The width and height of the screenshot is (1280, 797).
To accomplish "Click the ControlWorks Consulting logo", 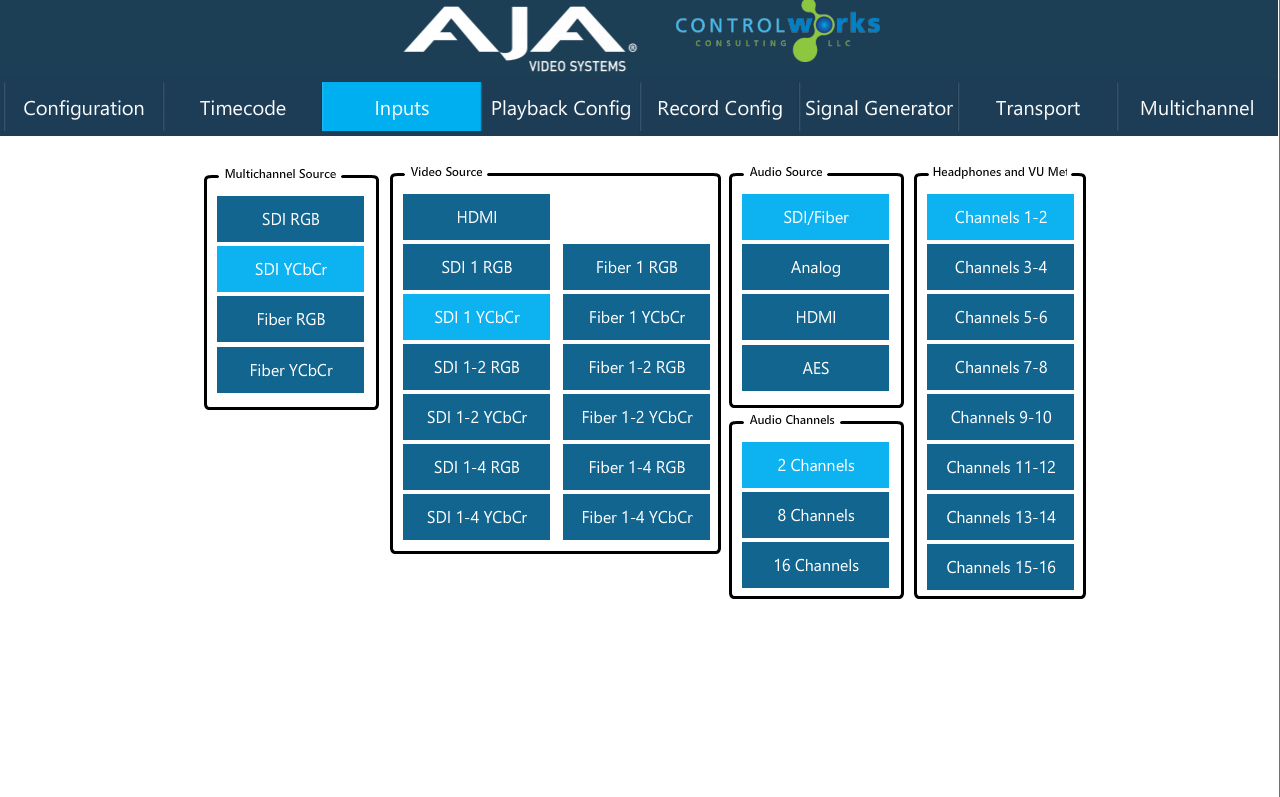I will point(778,31).
